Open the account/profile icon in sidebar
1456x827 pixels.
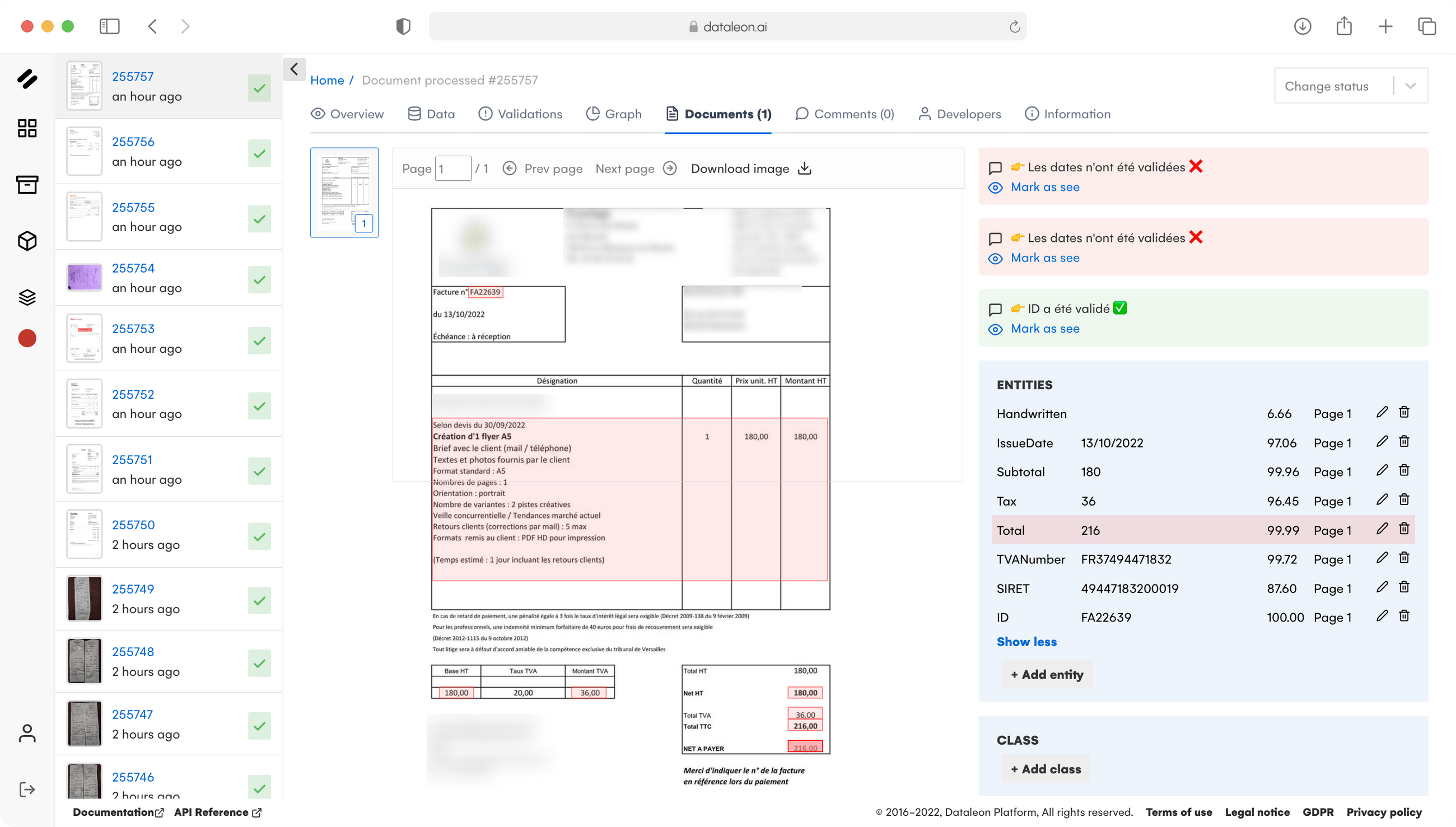(27, 733)
